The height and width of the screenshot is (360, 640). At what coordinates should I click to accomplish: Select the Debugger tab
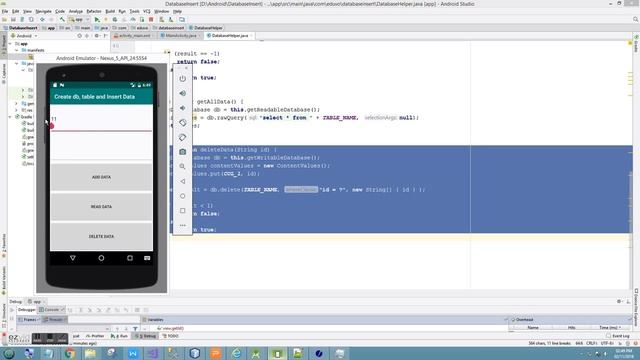pyautogui.click(x=27, y=310)
